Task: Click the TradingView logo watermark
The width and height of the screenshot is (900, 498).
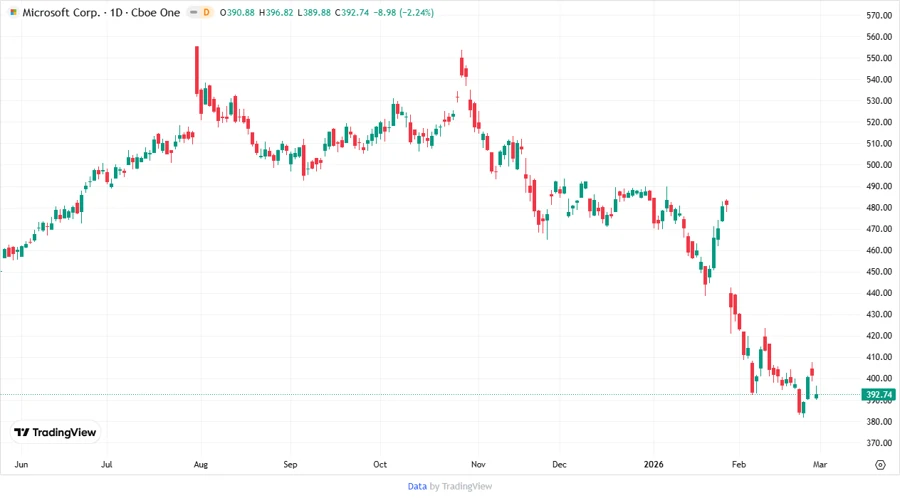Action: tap(56, 433)
